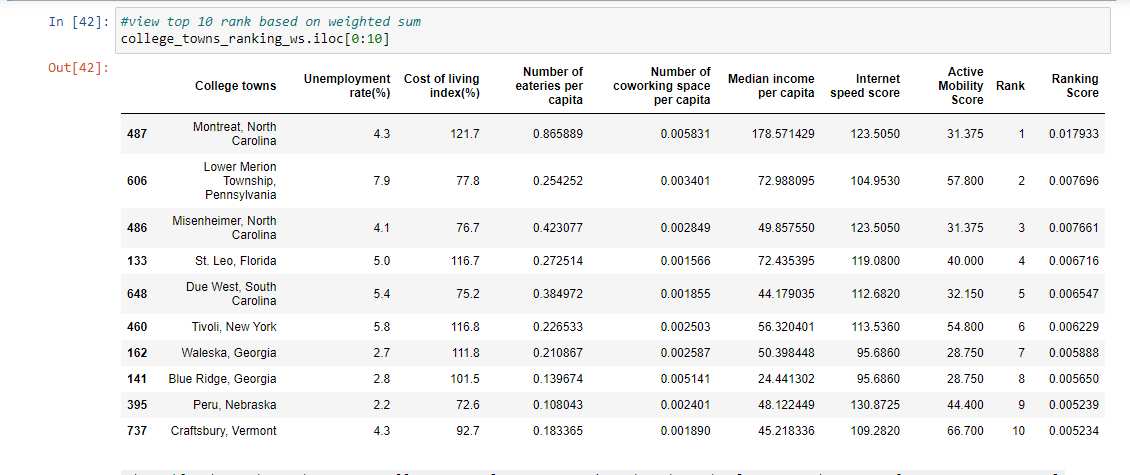Image resolution: width=1130 pixels, height=475 pixels.
Task: Click the 'Ranking Score' column header
Action: pos(1075,86)
